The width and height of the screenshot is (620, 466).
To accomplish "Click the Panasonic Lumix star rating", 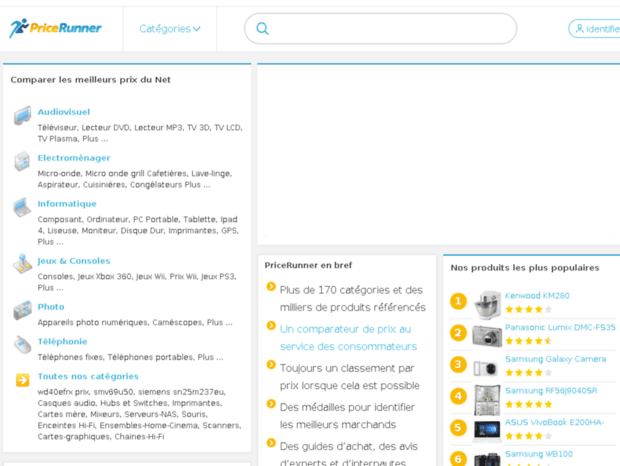I will pyautogui.click(x=529, y=341).
